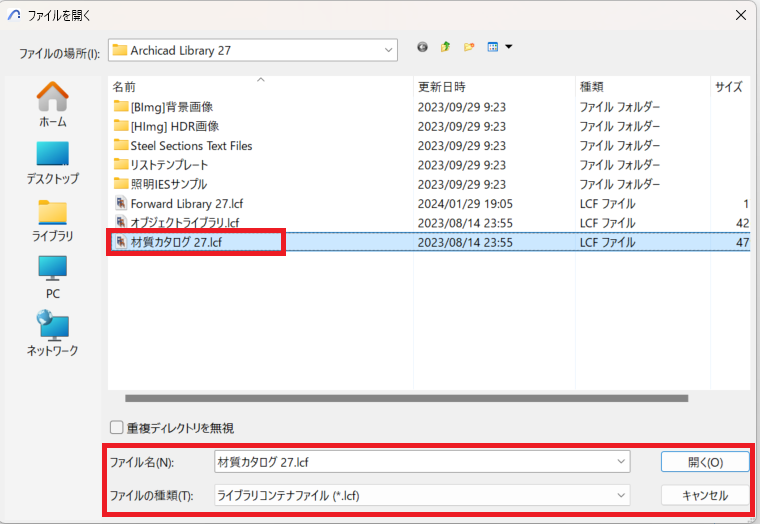This screenshot has height=524, width=760.
Task: Select the リストテンプレート folder icon
Action: pyautogui.click(x=121, y=164)
